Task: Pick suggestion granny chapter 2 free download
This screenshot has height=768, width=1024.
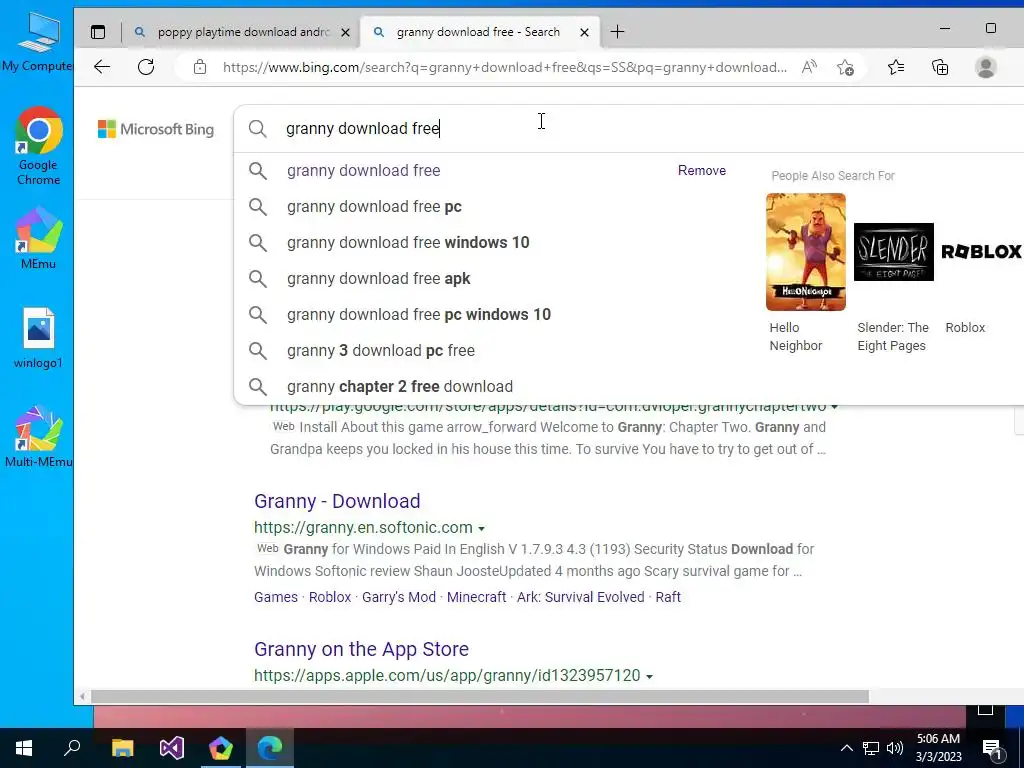Action: pyautogui.click(x=400, y=387)
